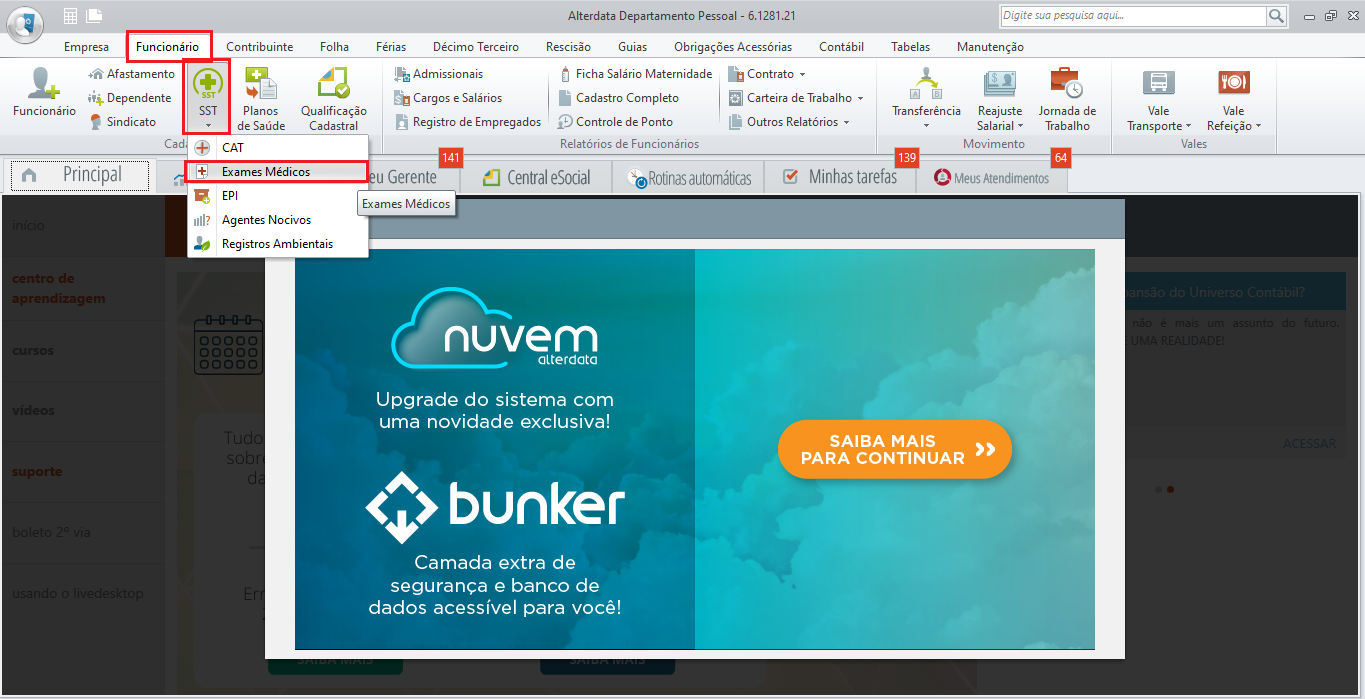Switch to the Contábil ribbon tab
This screenshot has height=699, width=1365.
pos(841,47)
